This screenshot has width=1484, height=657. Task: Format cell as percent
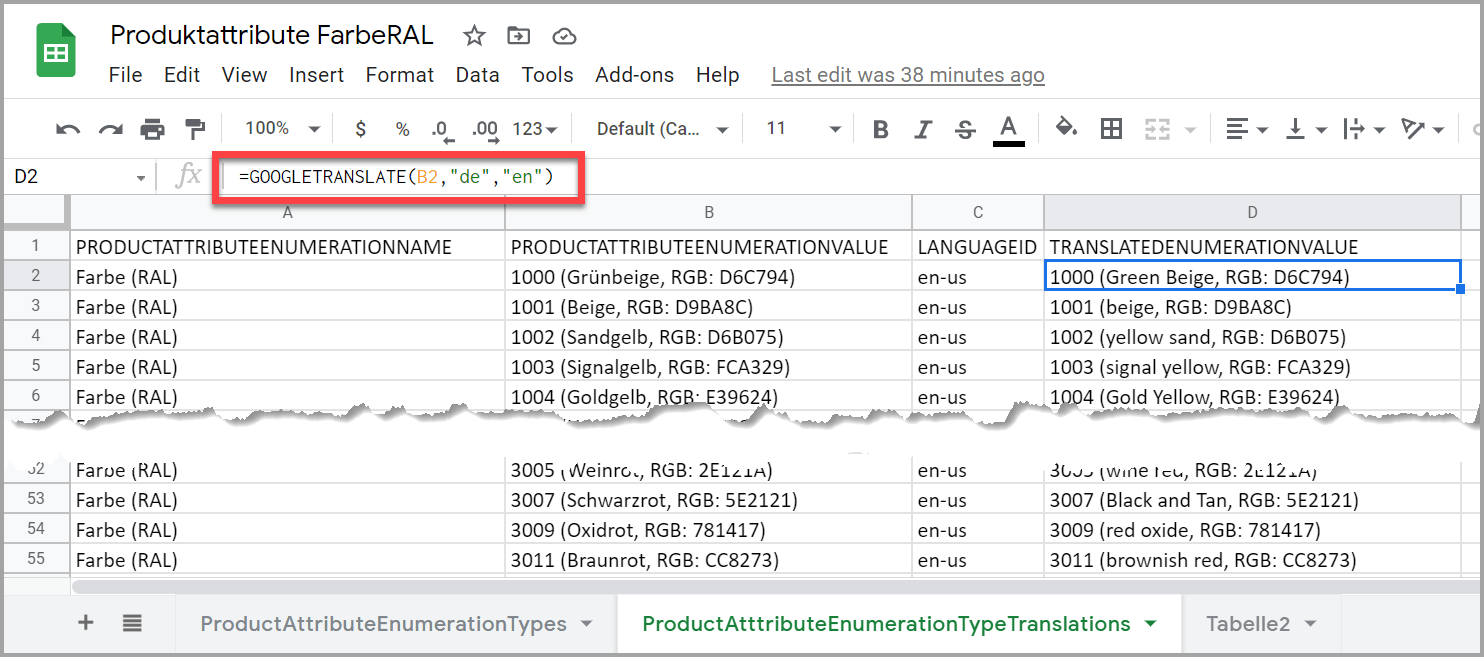[x=402, y=129]
